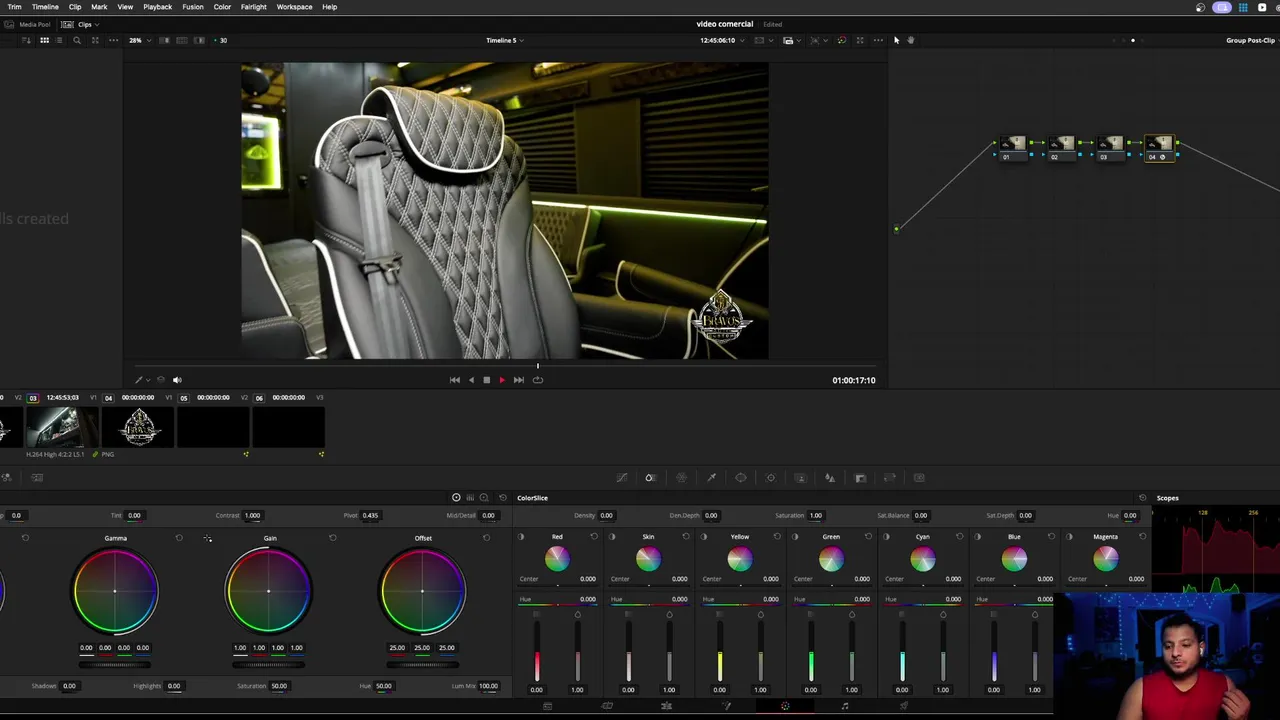Select the hand pan tool in node editor
Image resolution: width=1280 pixels, height=720 pixels.
[x=910, y=40]
